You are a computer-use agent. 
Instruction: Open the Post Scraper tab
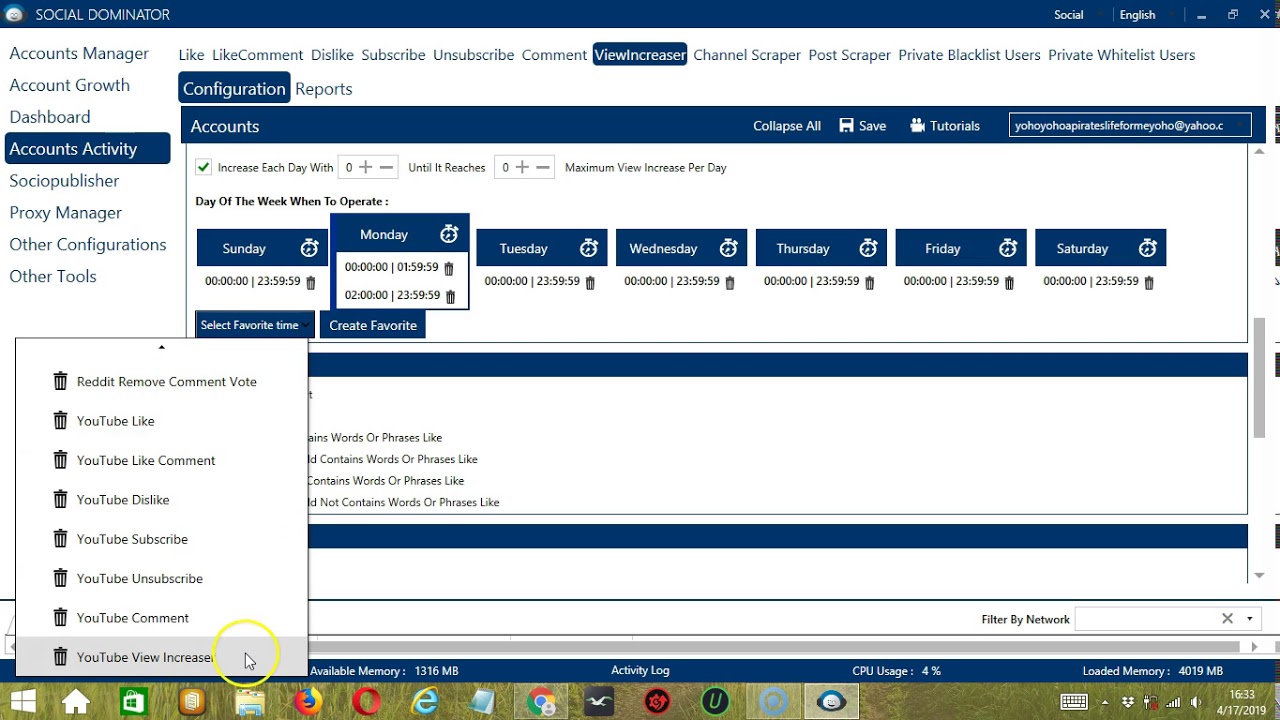pos(849,55)
